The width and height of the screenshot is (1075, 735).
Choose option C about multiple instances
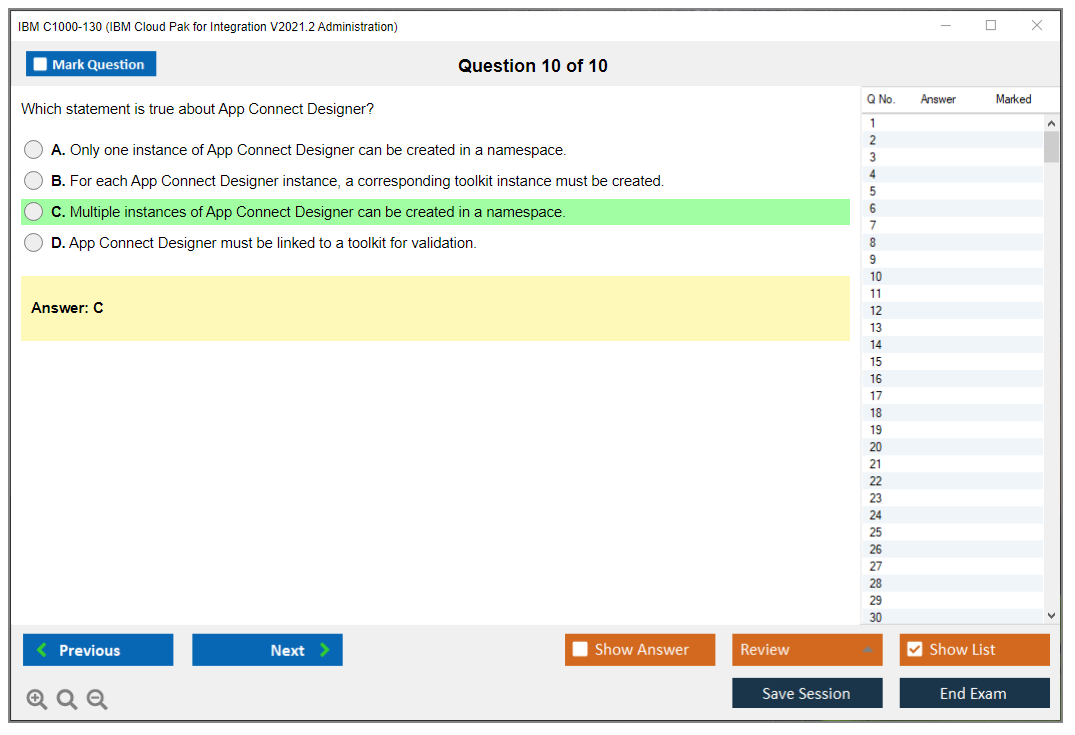[x=34, y=212]
